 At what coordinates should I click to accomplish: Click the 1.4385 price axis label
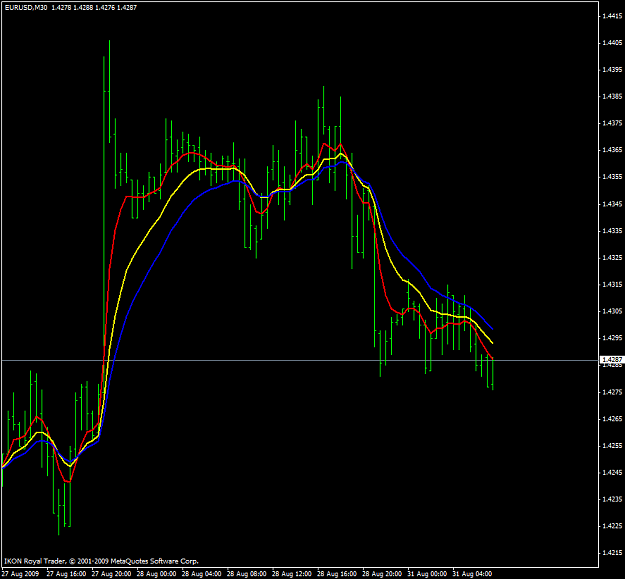pyautogui.click(x=612, y=96)
